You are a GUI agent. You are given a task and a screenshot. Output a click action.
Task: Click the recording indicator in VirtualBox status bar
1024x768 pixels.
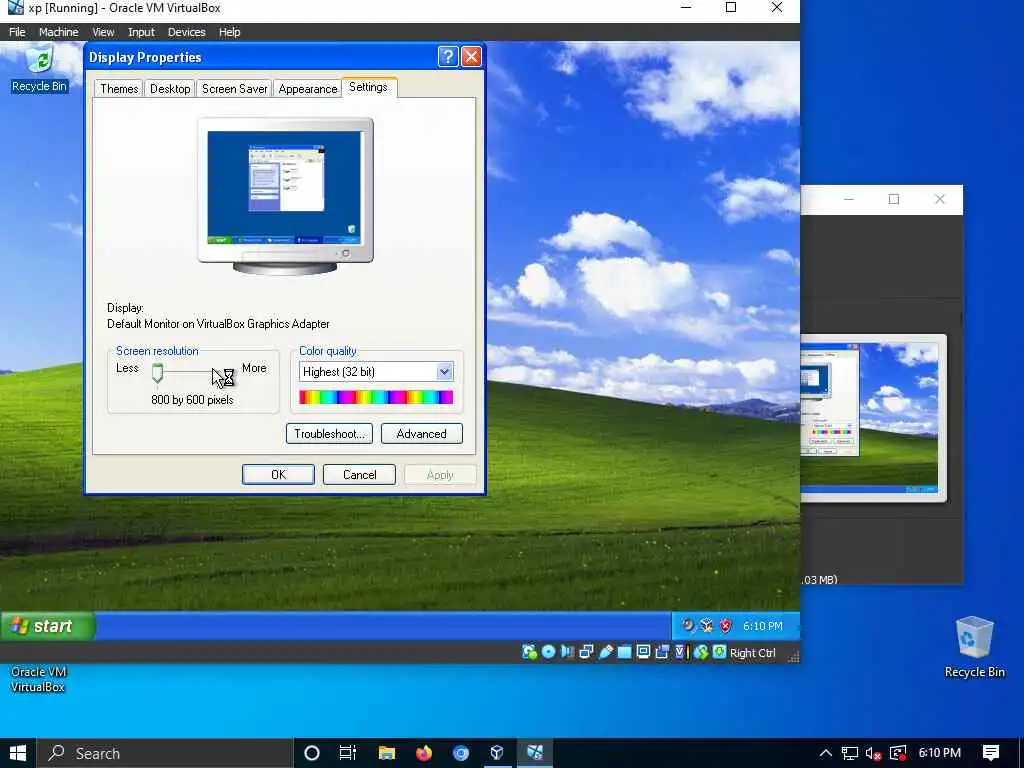[x=662, y=652]
